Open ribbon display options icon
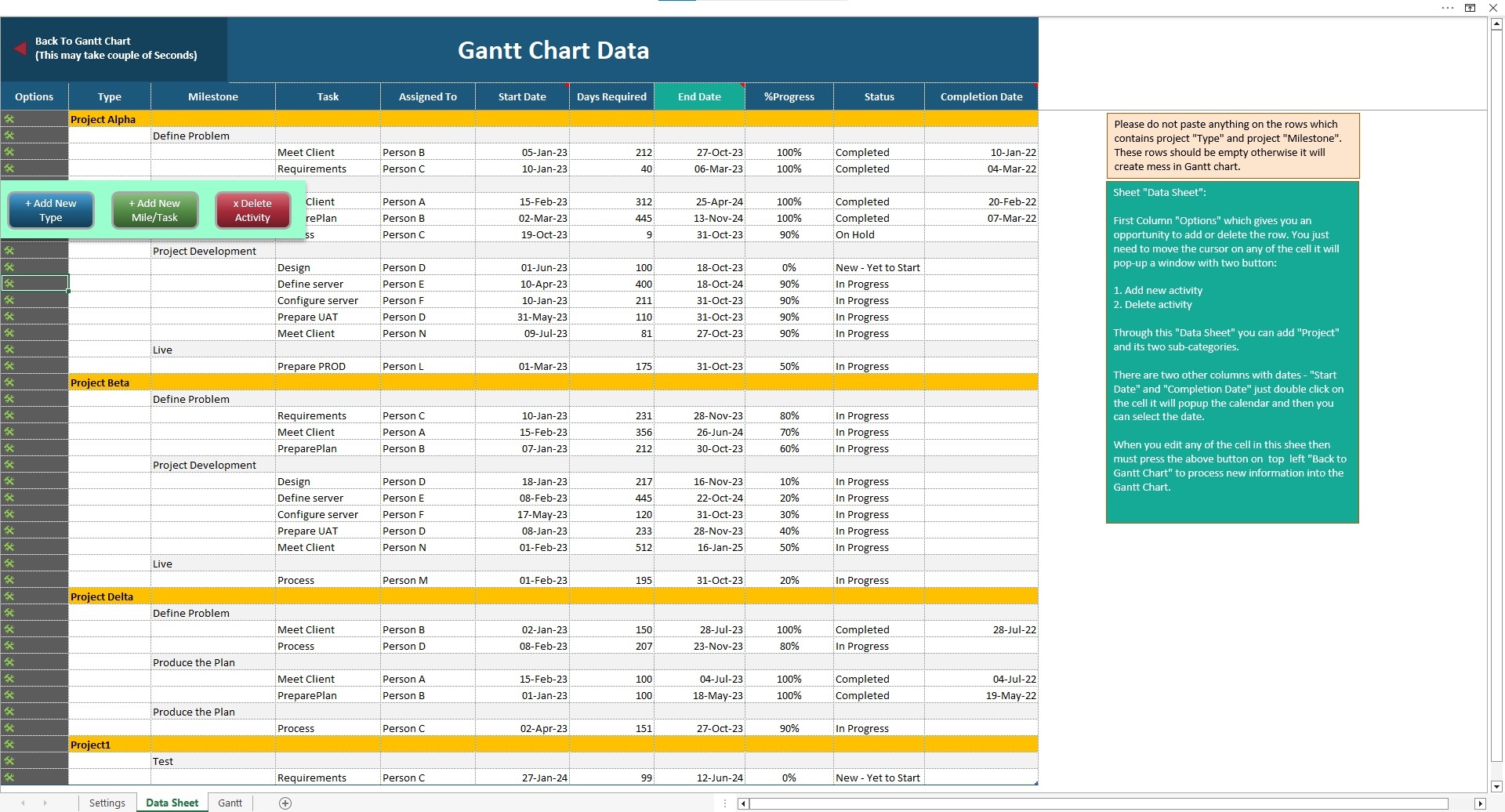This screenshot has width=1505, height=812. [x=1470, y=8]
